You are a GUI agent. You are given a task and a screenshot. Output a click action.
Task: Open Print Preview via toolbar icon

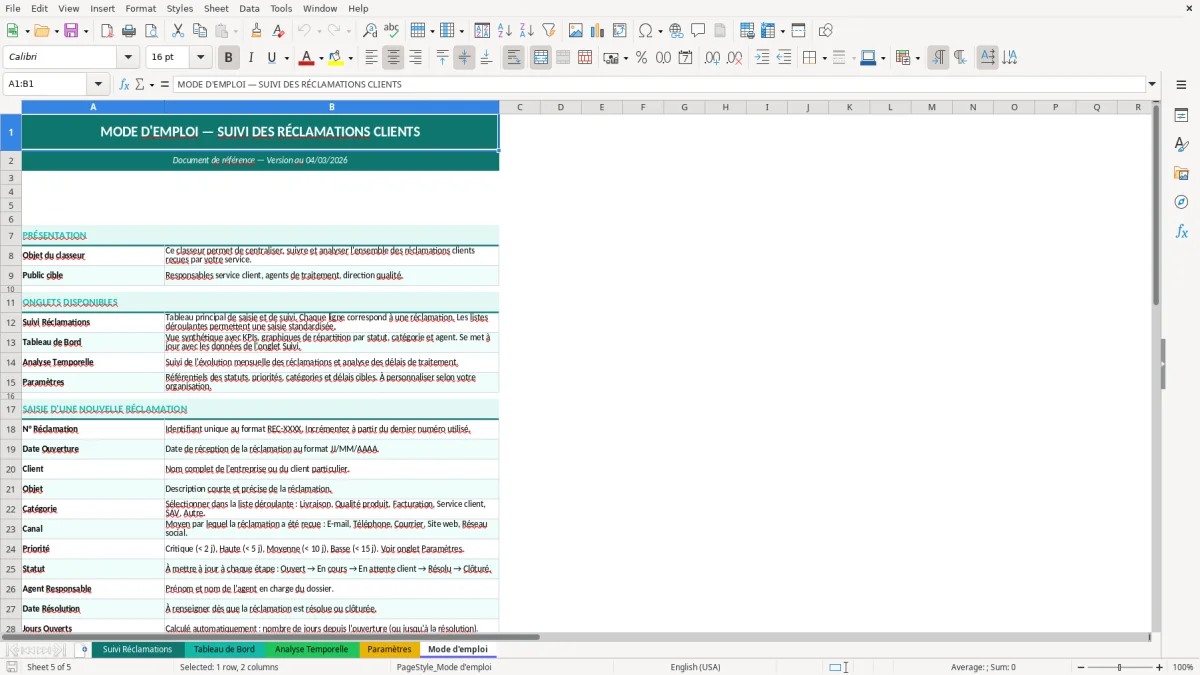pyautogui.click(x=150, y=31)
